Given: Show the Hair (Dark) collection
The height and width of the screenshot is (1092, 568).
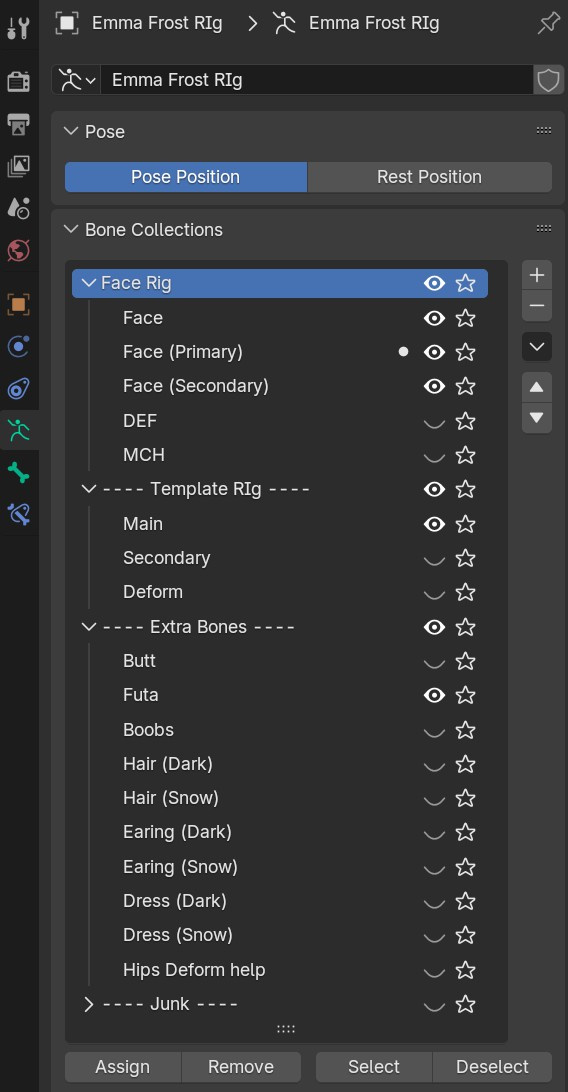Looking at the screenshot, I should point(434,765).
